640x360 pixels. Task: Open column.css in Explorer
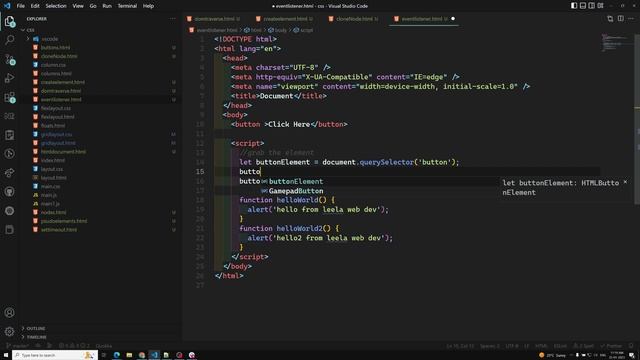[53, 65]
